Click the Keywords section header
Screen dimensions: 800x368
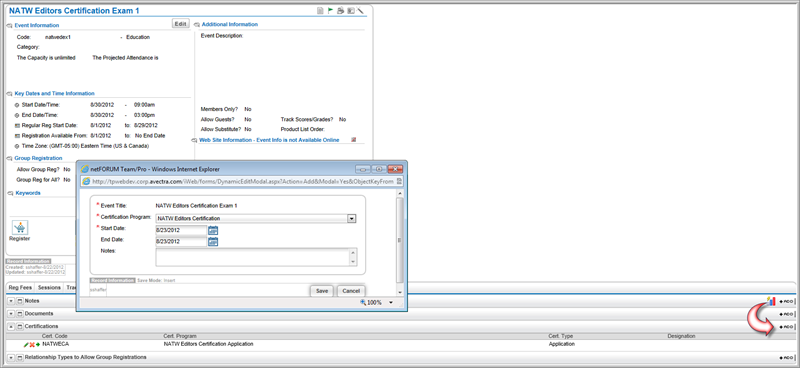click(x=28, y=193)
